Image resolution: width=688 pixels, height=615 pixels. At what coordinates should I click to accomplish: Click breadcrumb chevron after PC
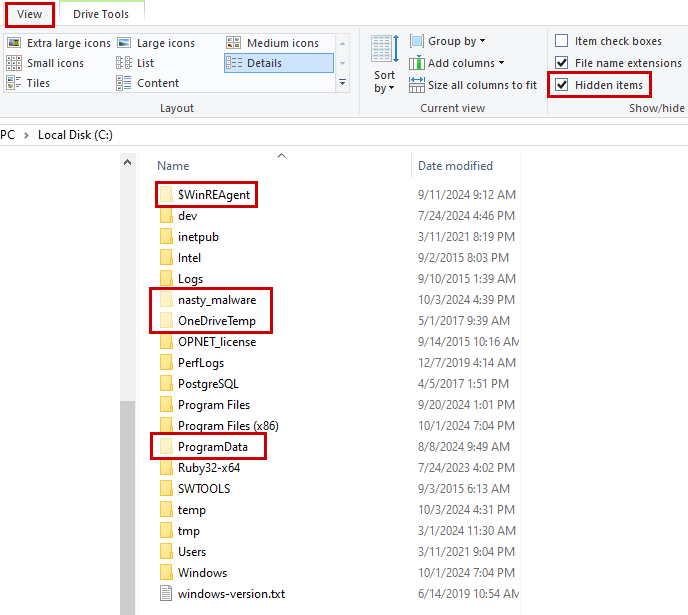coord(26,135)
